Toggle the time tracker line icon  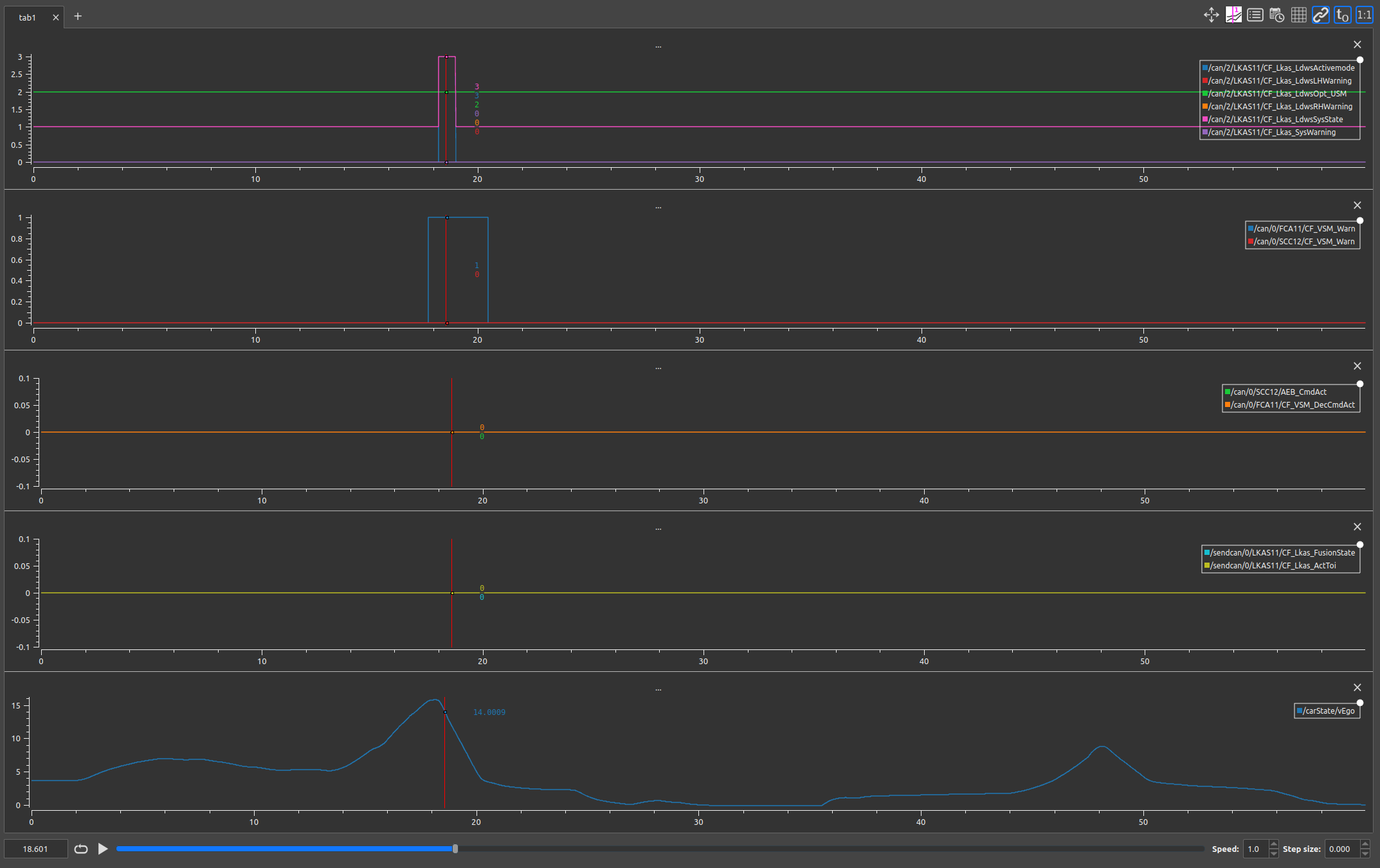[1233, 15]
